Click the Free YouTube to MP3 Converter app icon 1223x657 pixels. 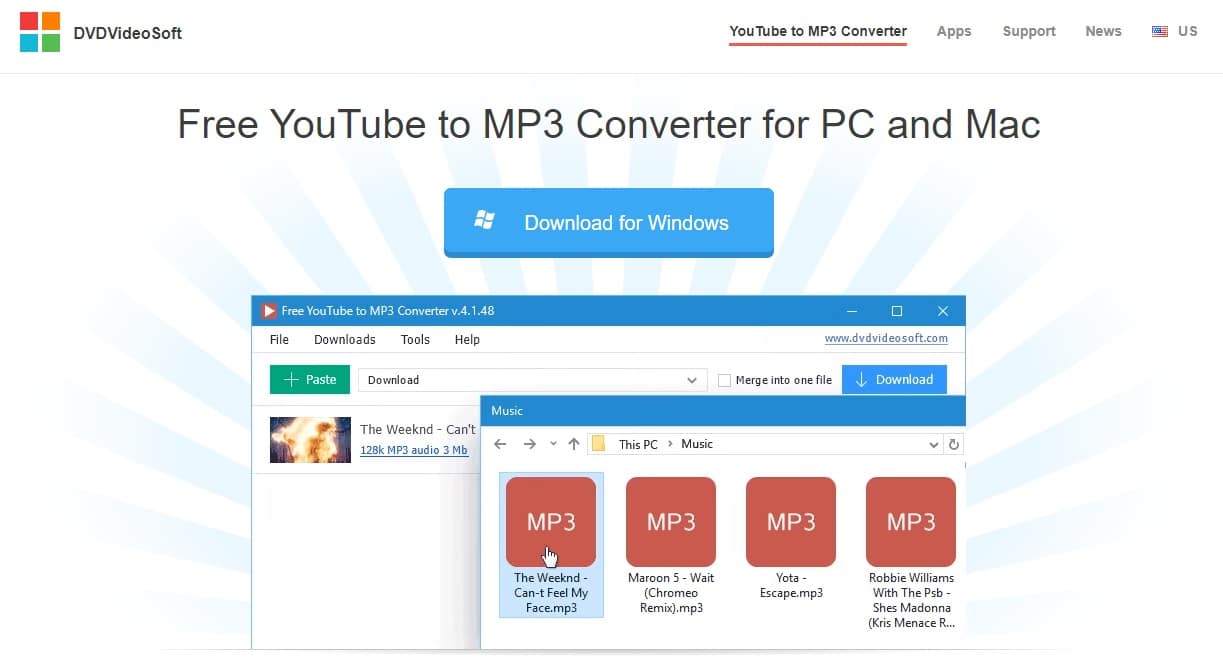269,311
